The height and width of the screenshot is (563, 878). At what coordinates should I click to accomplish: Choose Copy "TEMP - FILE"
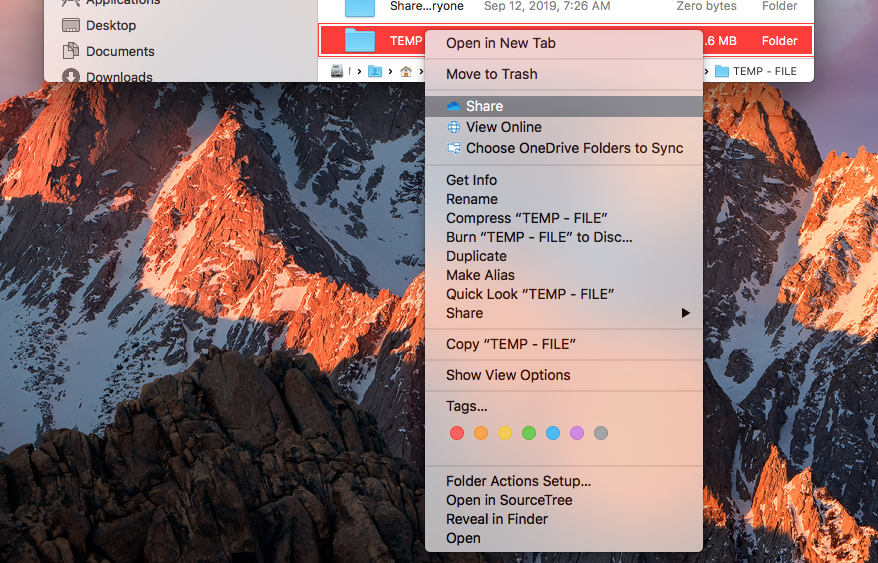click(x=564, y=344)
